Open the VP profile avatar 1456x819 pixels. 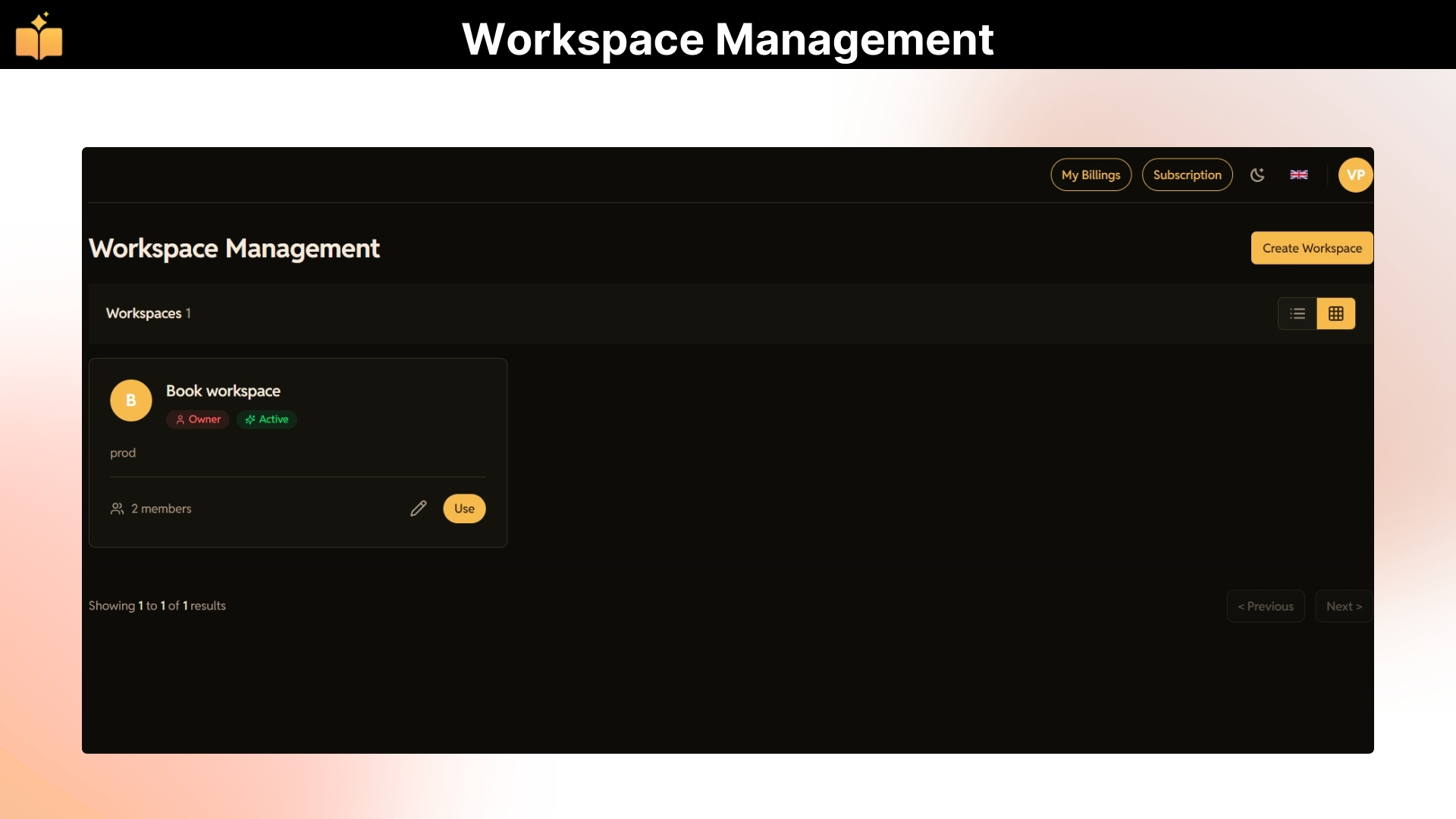point(1355,174)
